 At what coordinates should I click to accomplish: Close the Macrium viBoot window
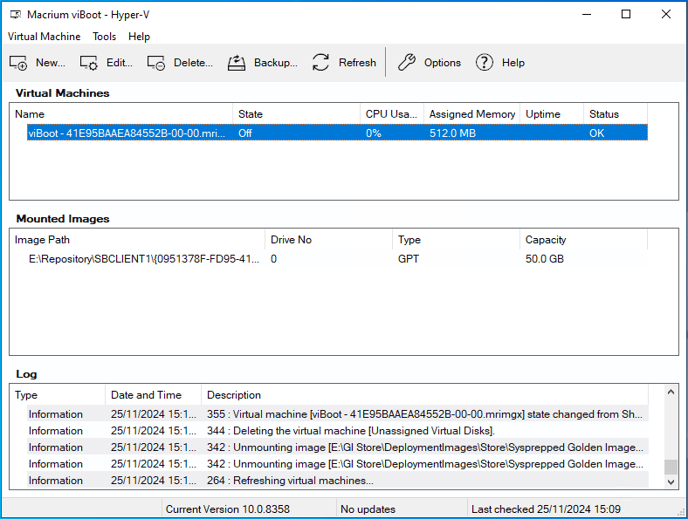[666, 14]
